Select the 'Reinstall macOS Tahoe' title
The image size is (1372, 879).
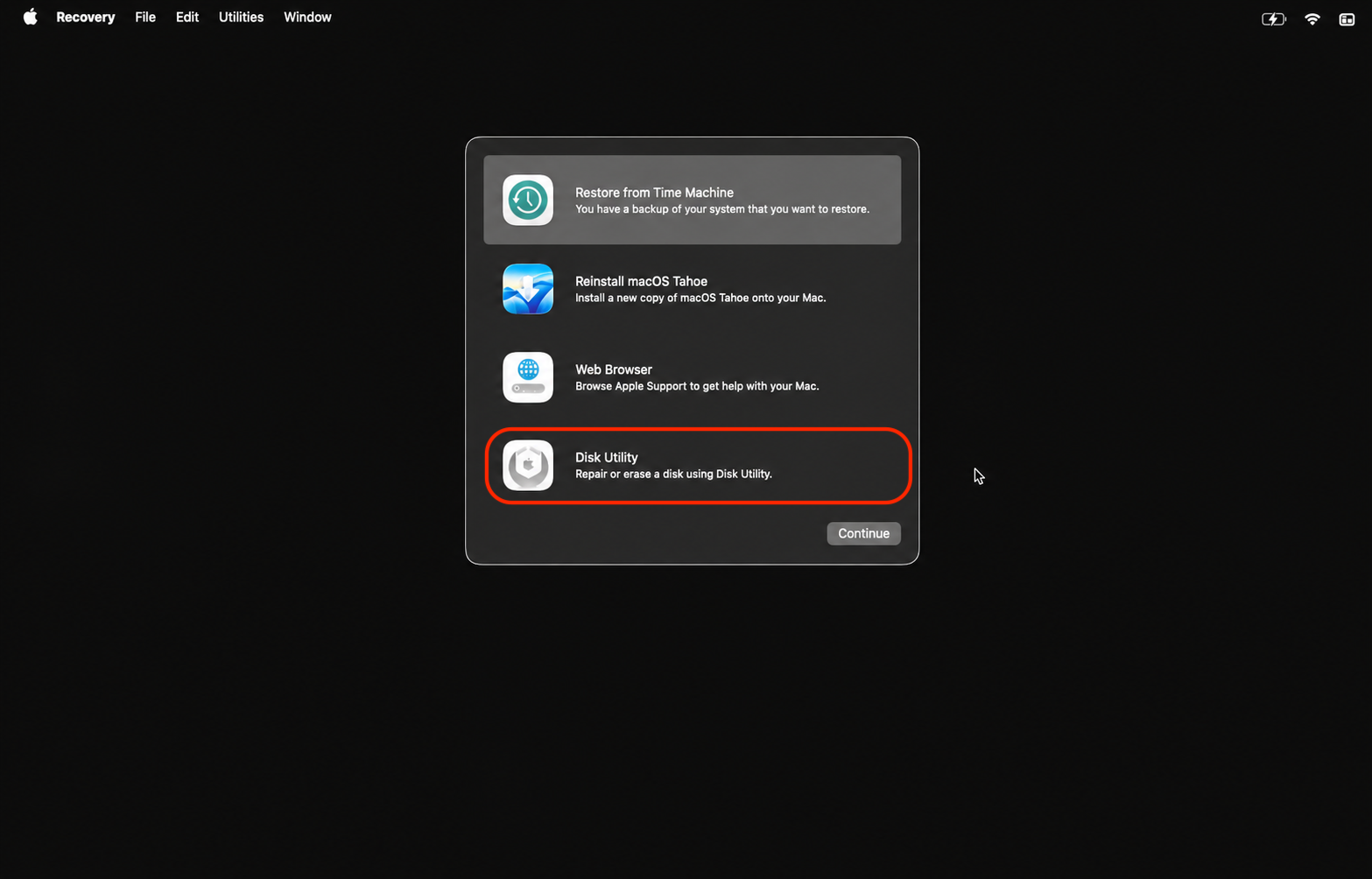641,281
